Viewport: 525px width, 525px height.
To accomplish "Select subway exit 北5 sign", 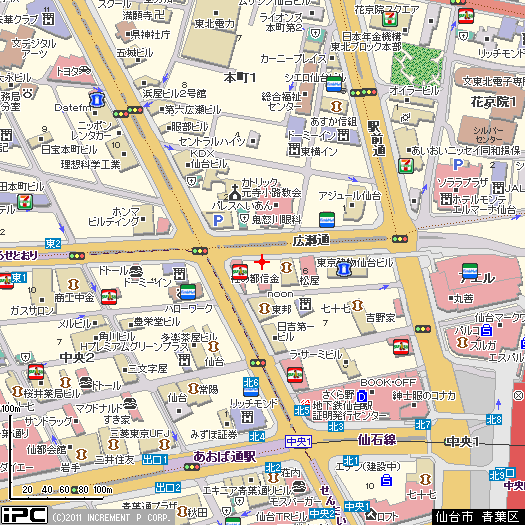I will click(302, 410).
